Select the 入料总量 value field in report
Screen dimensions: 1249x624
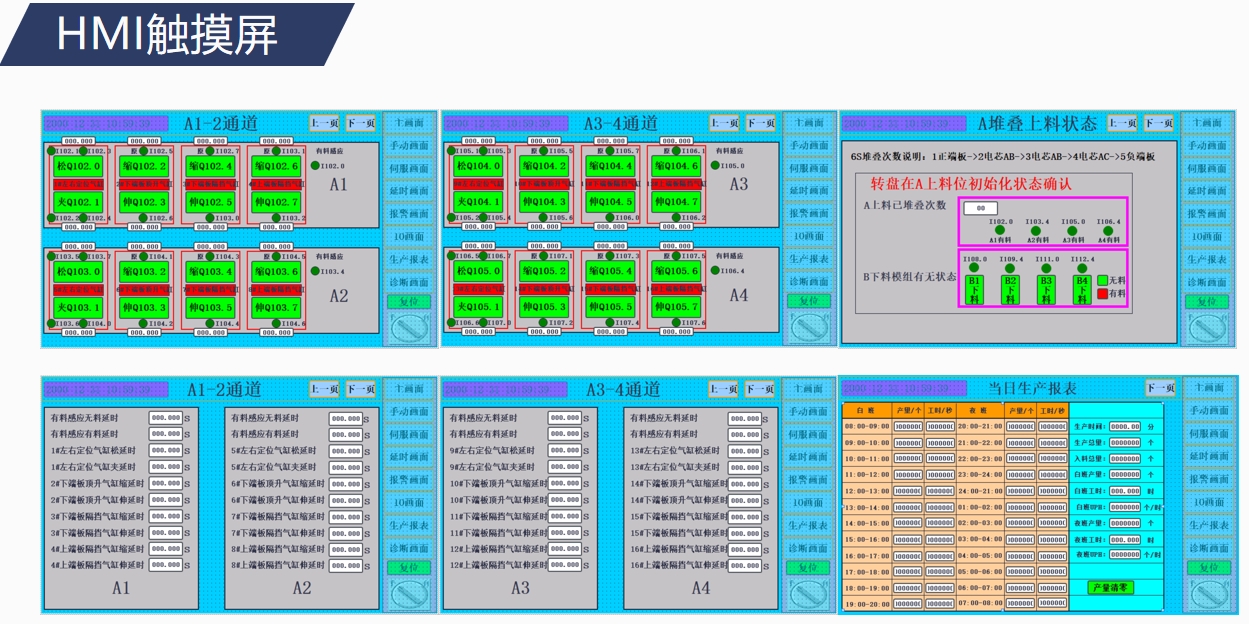pyautogui.click(x=1125, y=458)
